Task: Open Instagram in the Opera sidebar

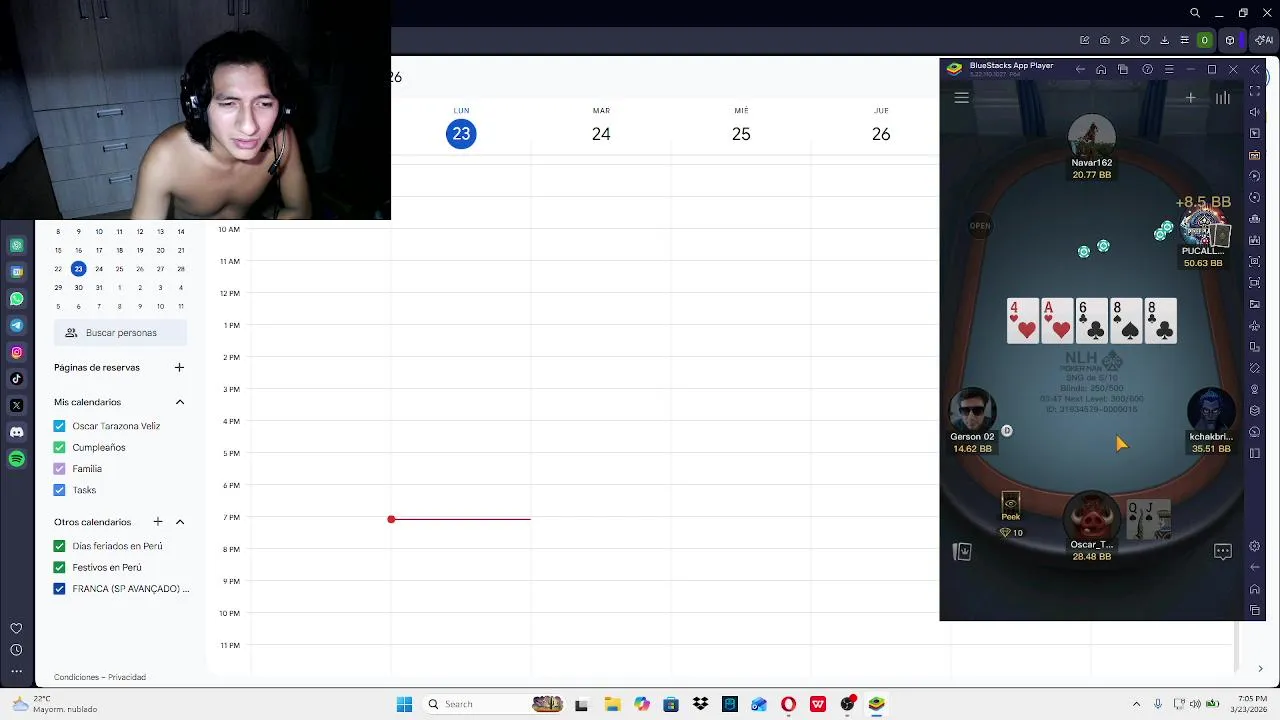Action: tap(17, 352)
